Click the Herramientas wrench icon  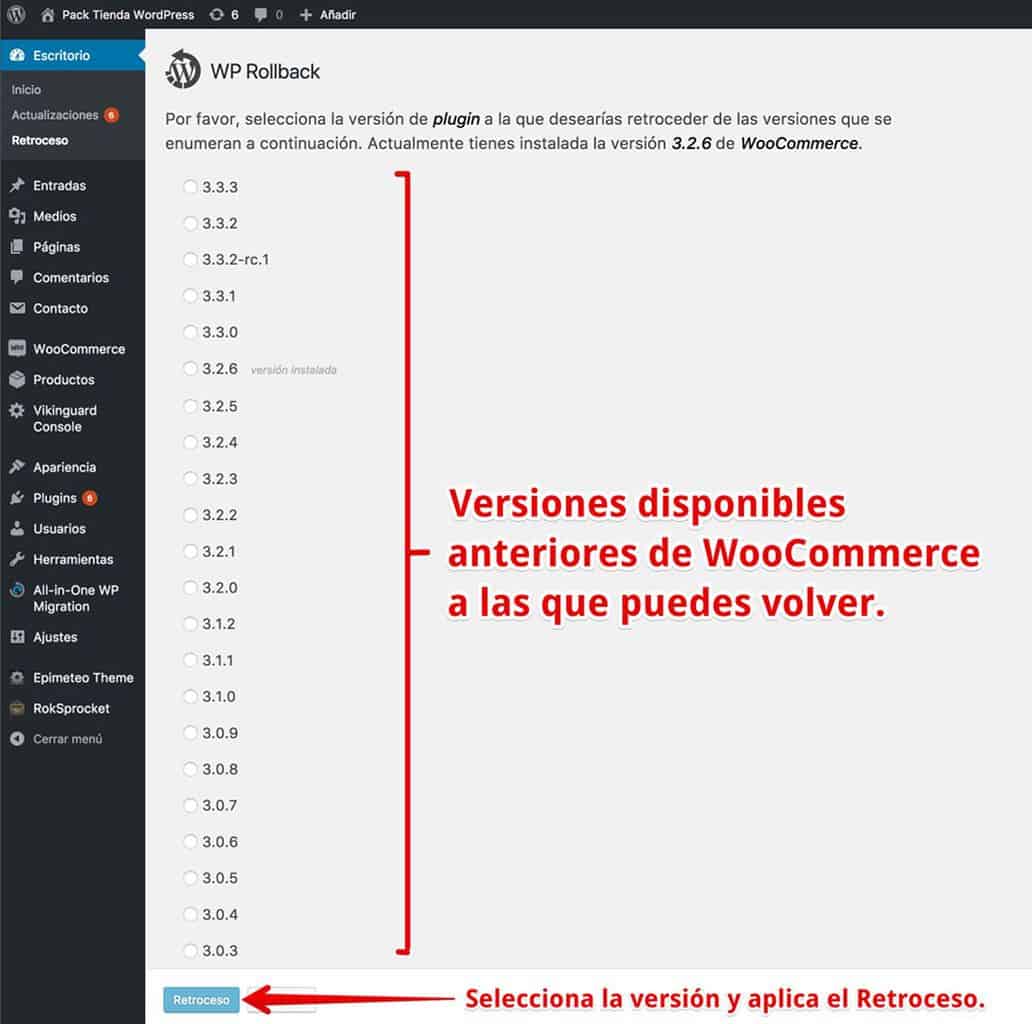[x=17, y=559]
